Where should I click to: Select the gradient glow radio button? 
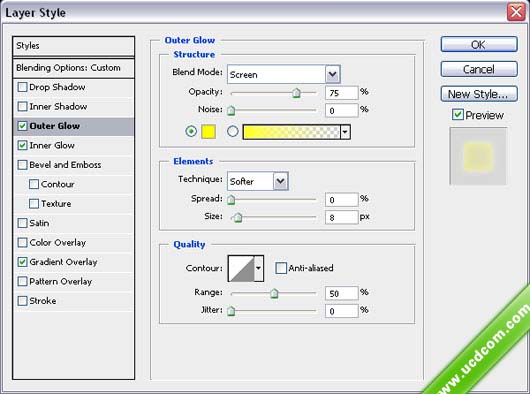tap(233, 131)
